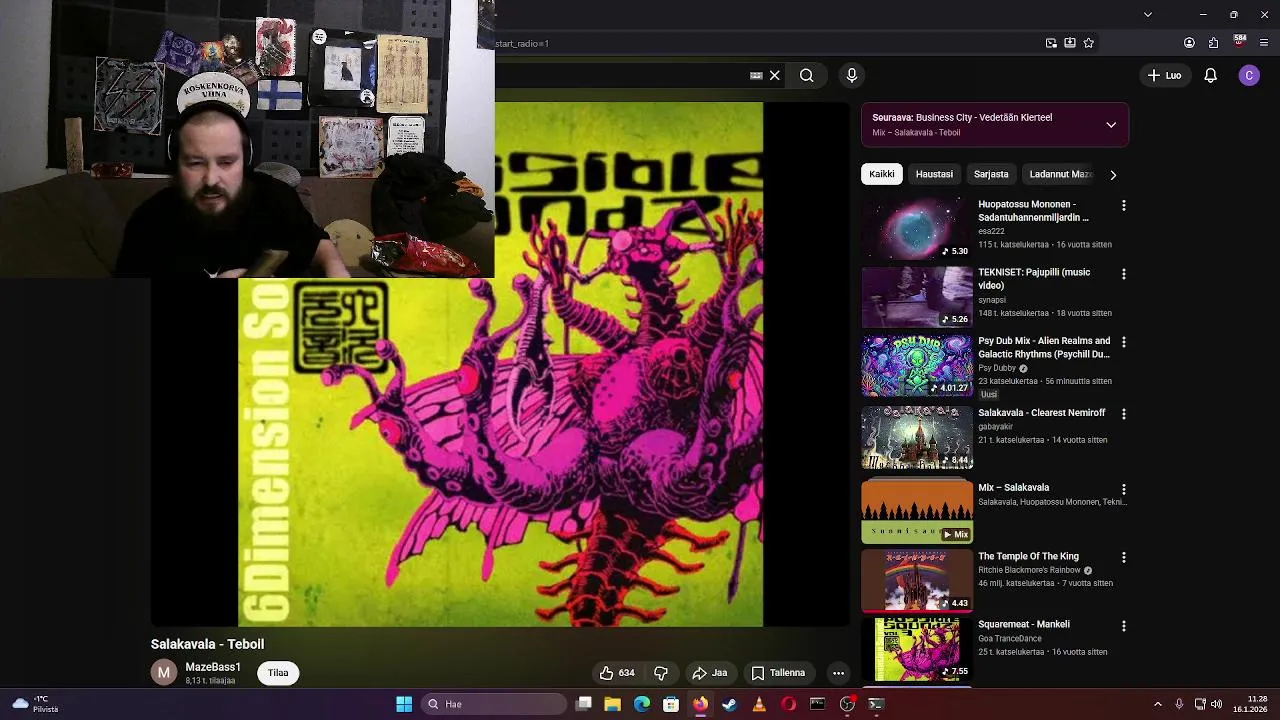
Task: Start voice search with the microphone
Action: (852, 75)
